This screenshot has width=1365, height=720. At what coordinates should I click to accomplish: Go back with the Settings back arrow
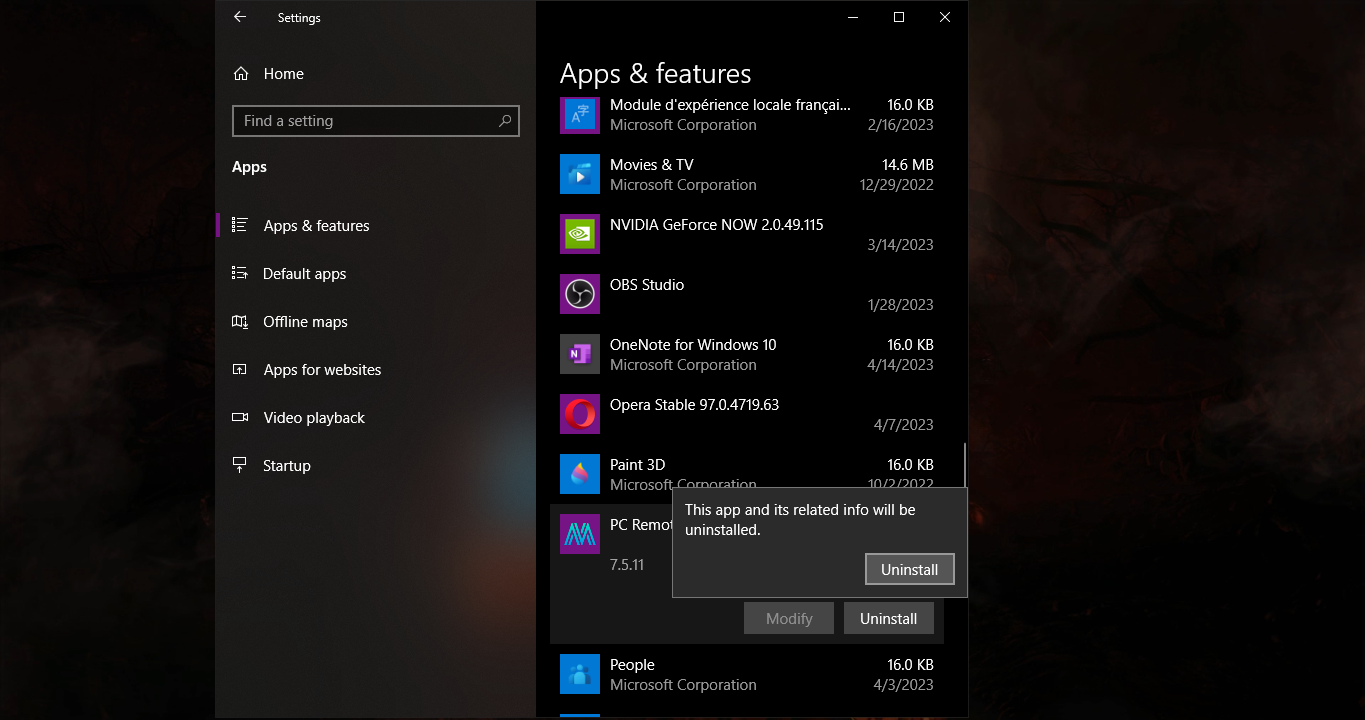coord(240,17)
